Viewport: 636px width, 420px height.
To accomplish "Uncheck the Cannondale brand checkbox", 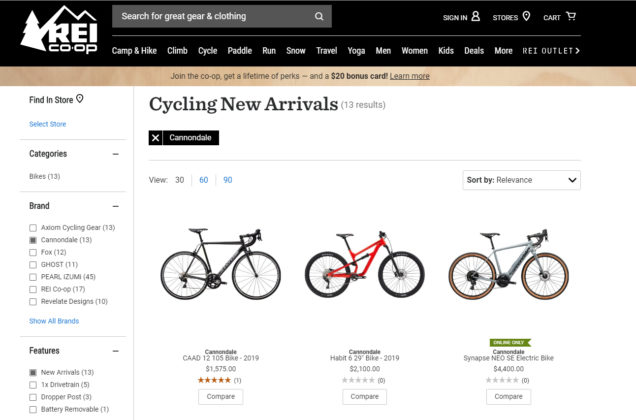I will point(33,240).
